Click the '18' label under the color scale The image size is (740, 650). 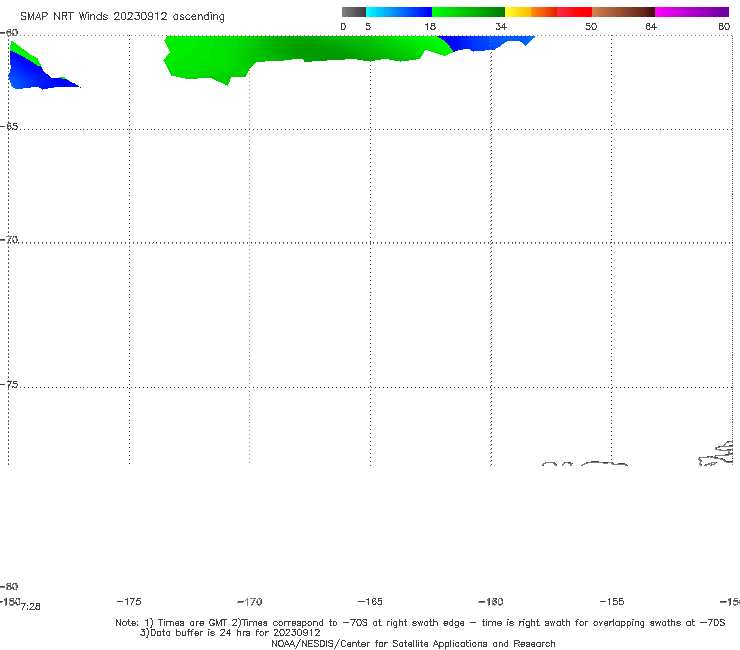tap(430, 27)
